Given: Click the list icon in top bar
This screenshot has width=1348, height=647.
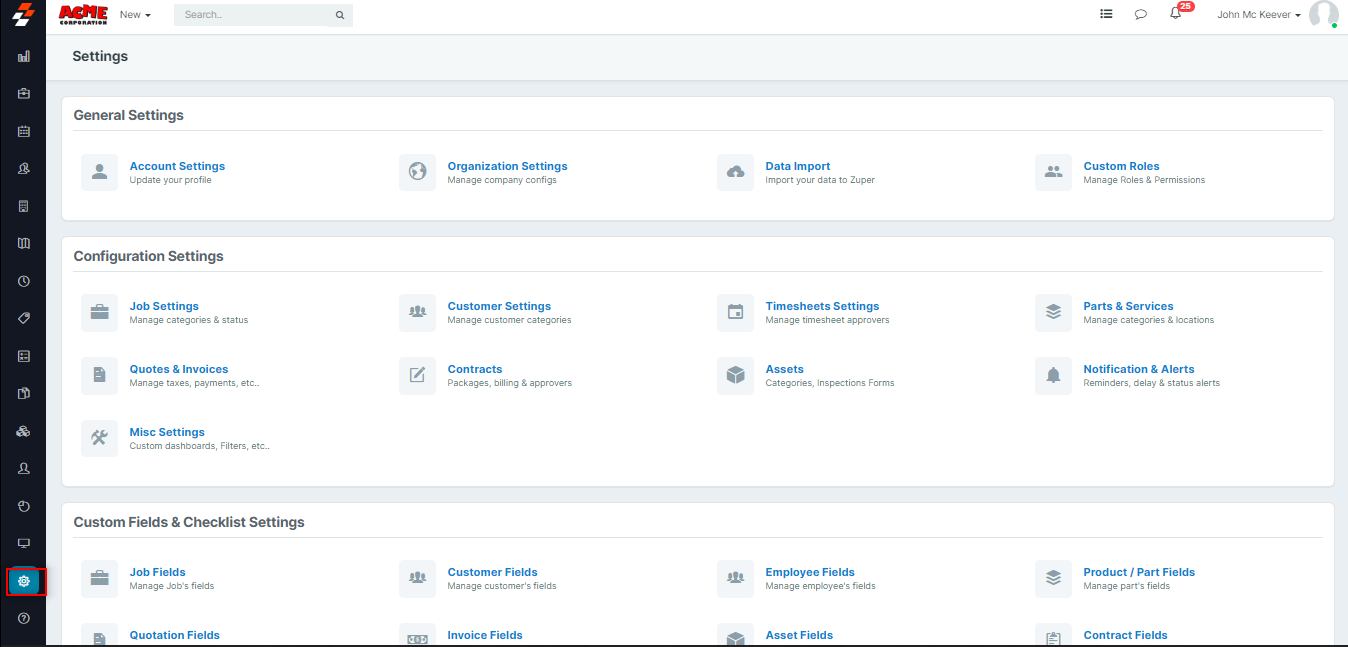Looking at the screenshot, I should pos(1106,15).
